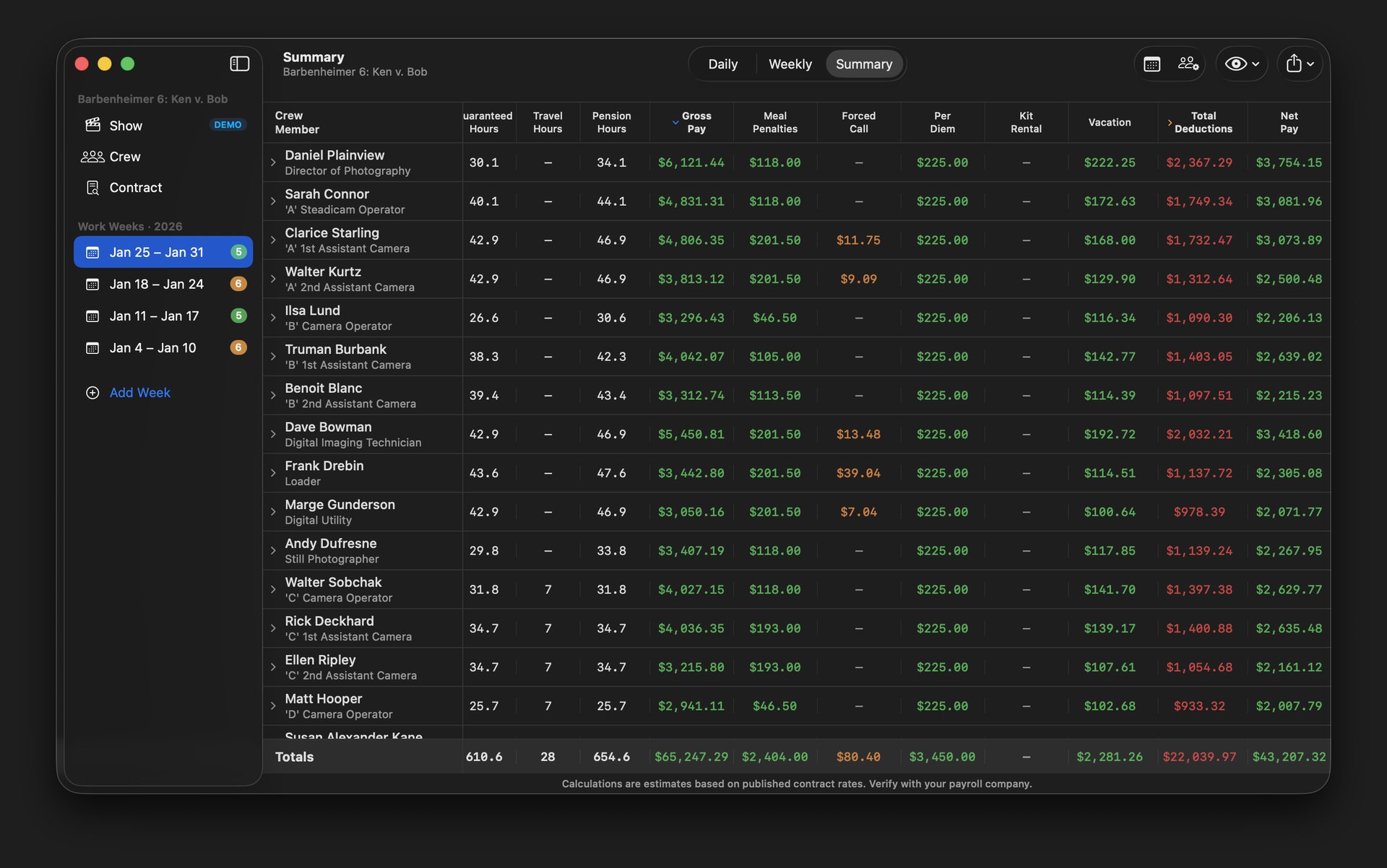1387x868 pixels.
Task: Select the Jan 4 – Jan 10 work week
Action: point(163,347)
